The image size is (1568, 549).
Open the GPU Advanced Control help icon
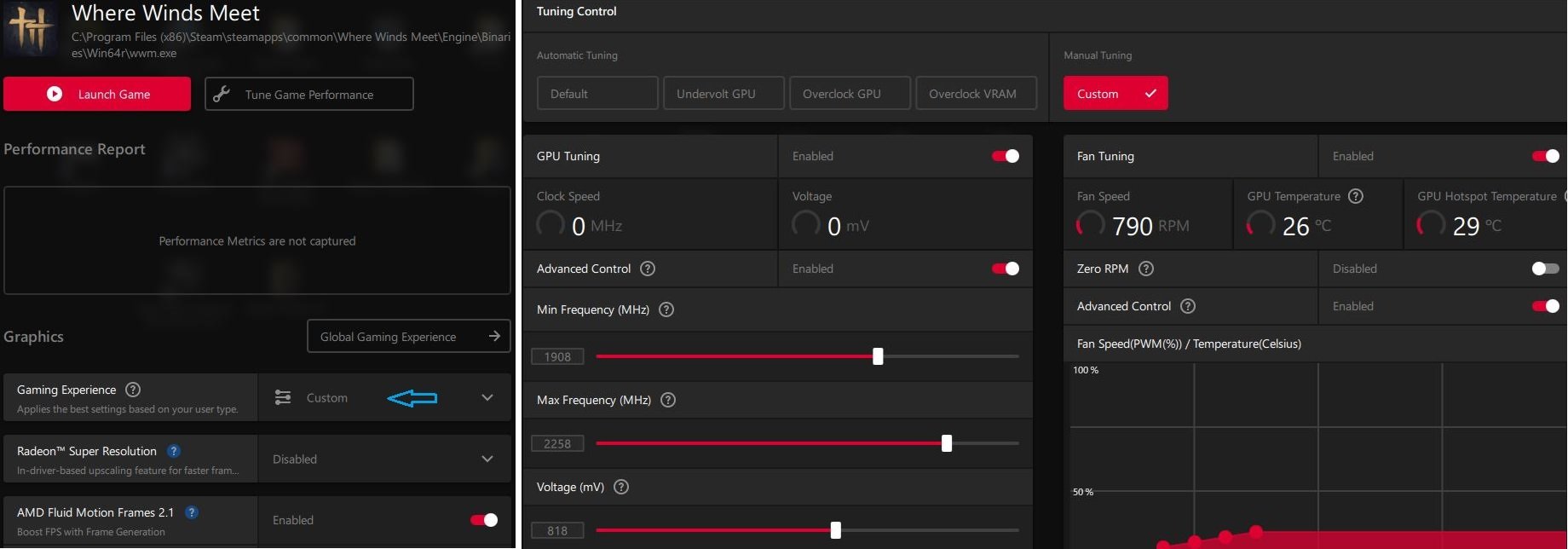648,269
